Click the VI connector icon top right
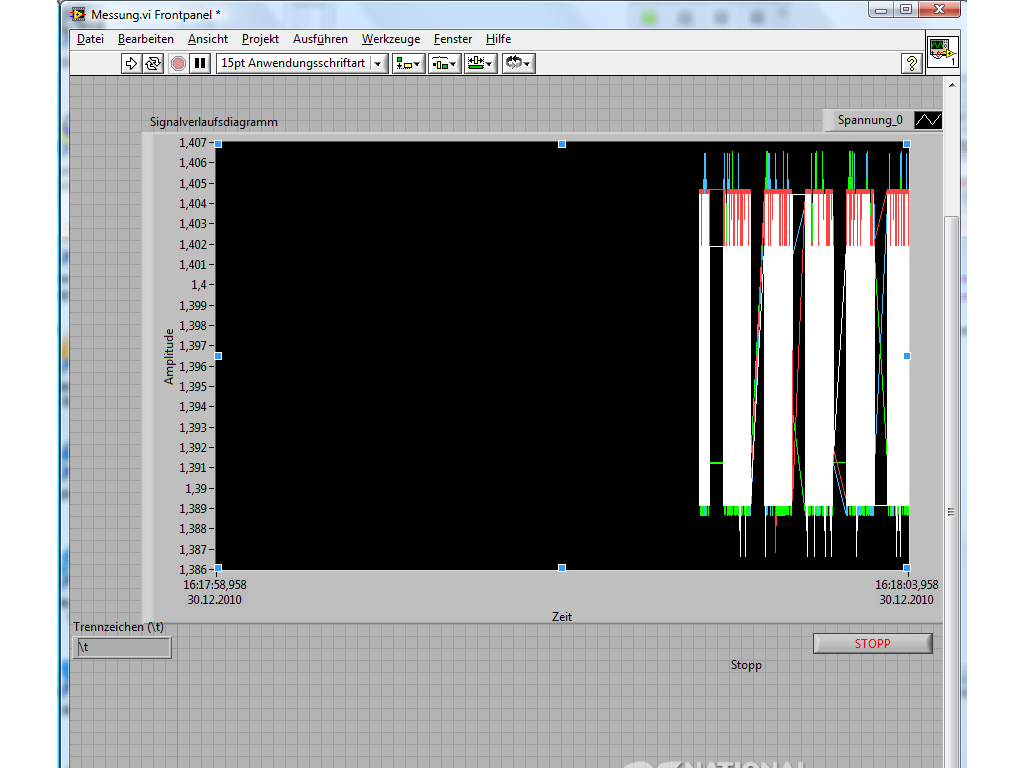Screen dimensions: 1024x768 pyautogui.click(x=942, y=51)
